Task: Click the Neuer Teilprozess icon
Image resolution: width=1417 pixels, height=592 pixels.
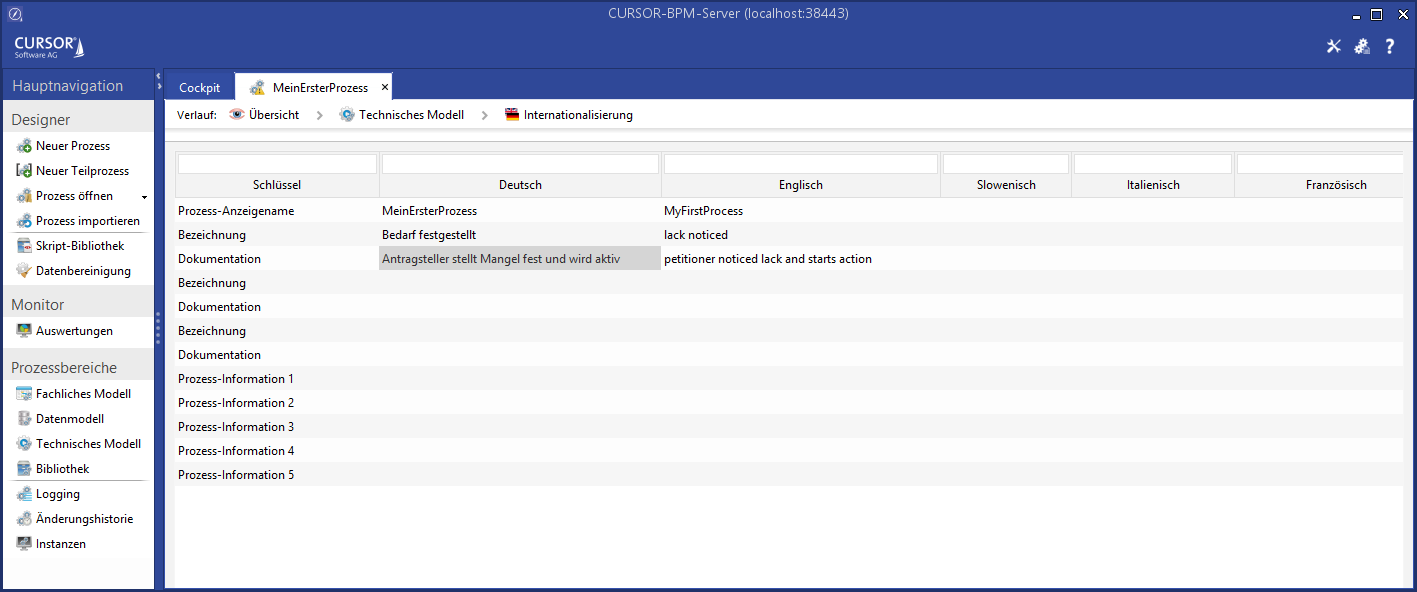Action: tap(25, 171)
